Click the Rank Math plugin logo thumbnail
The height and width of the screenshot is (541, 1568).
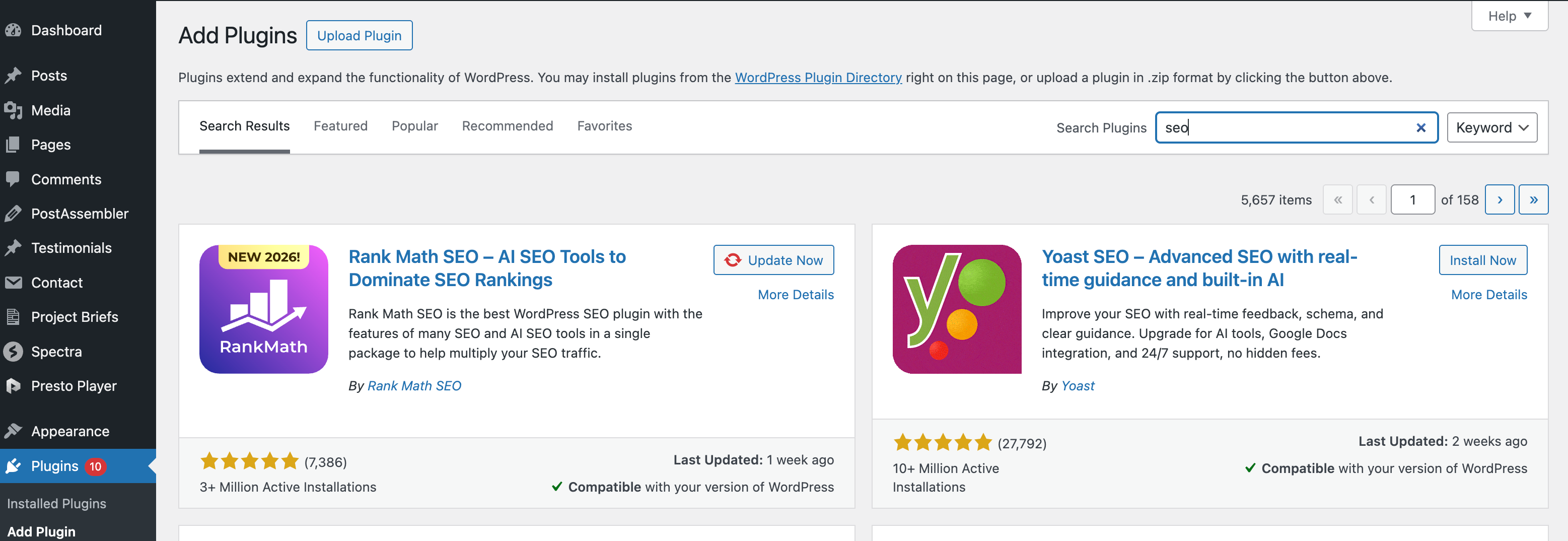263,309
